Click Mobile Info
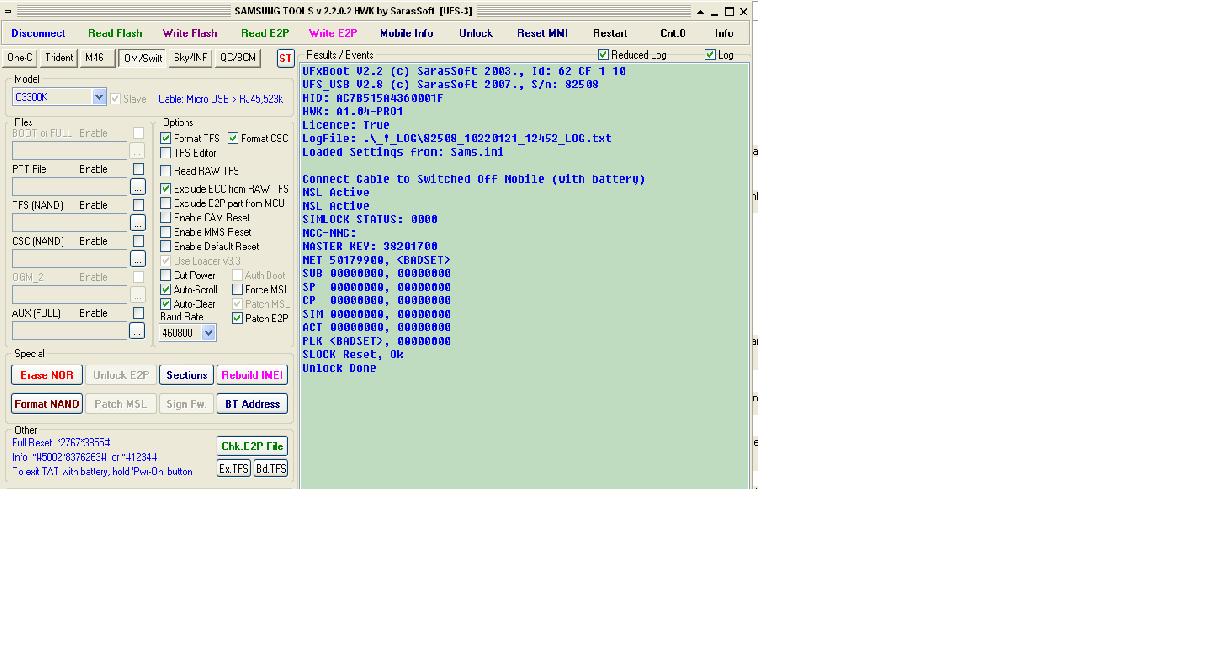The image size is (1218, 666). tap(406, 33)
